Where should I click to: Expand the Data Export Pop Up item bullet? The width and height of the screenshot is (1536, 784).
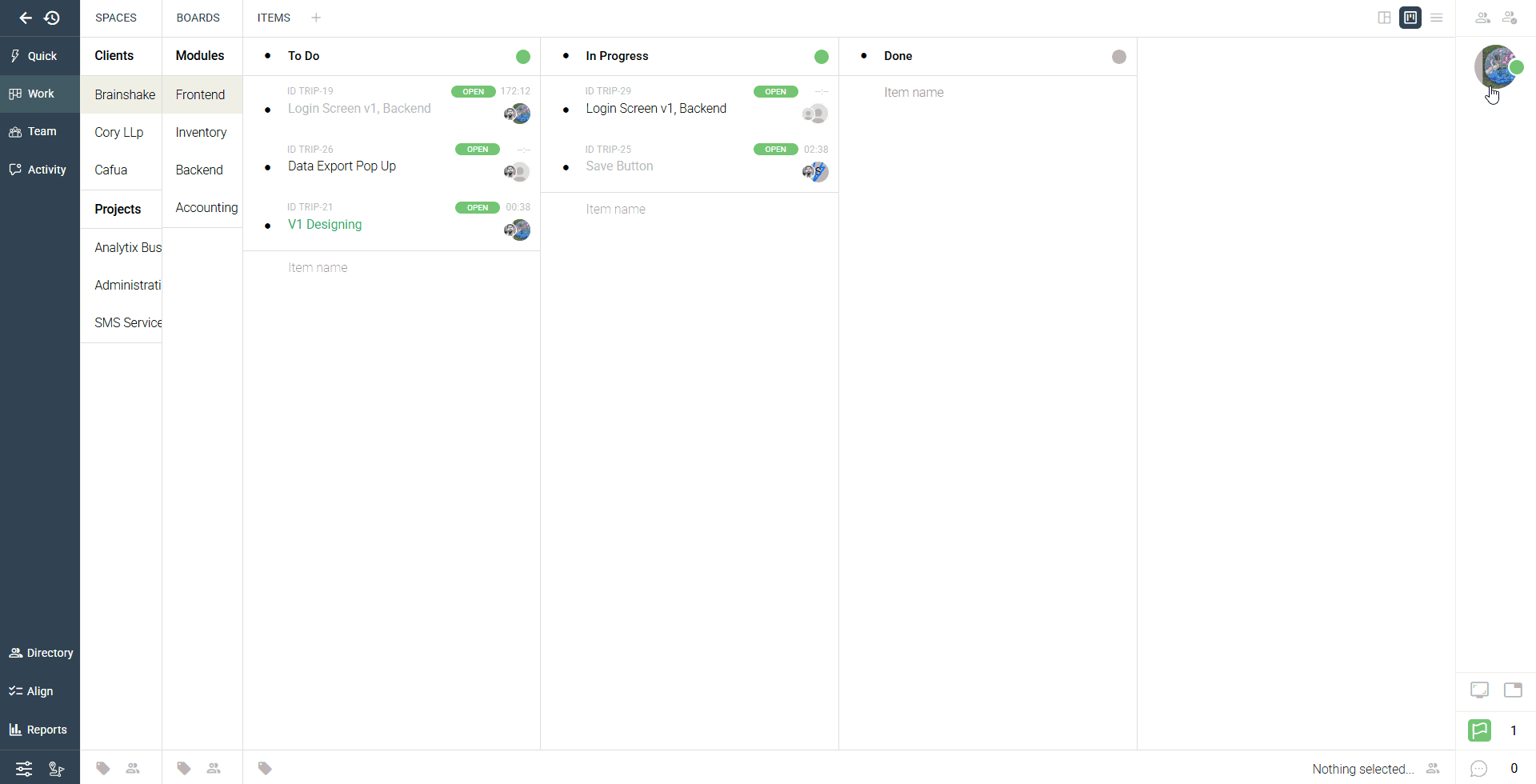(x=268, y=168)
